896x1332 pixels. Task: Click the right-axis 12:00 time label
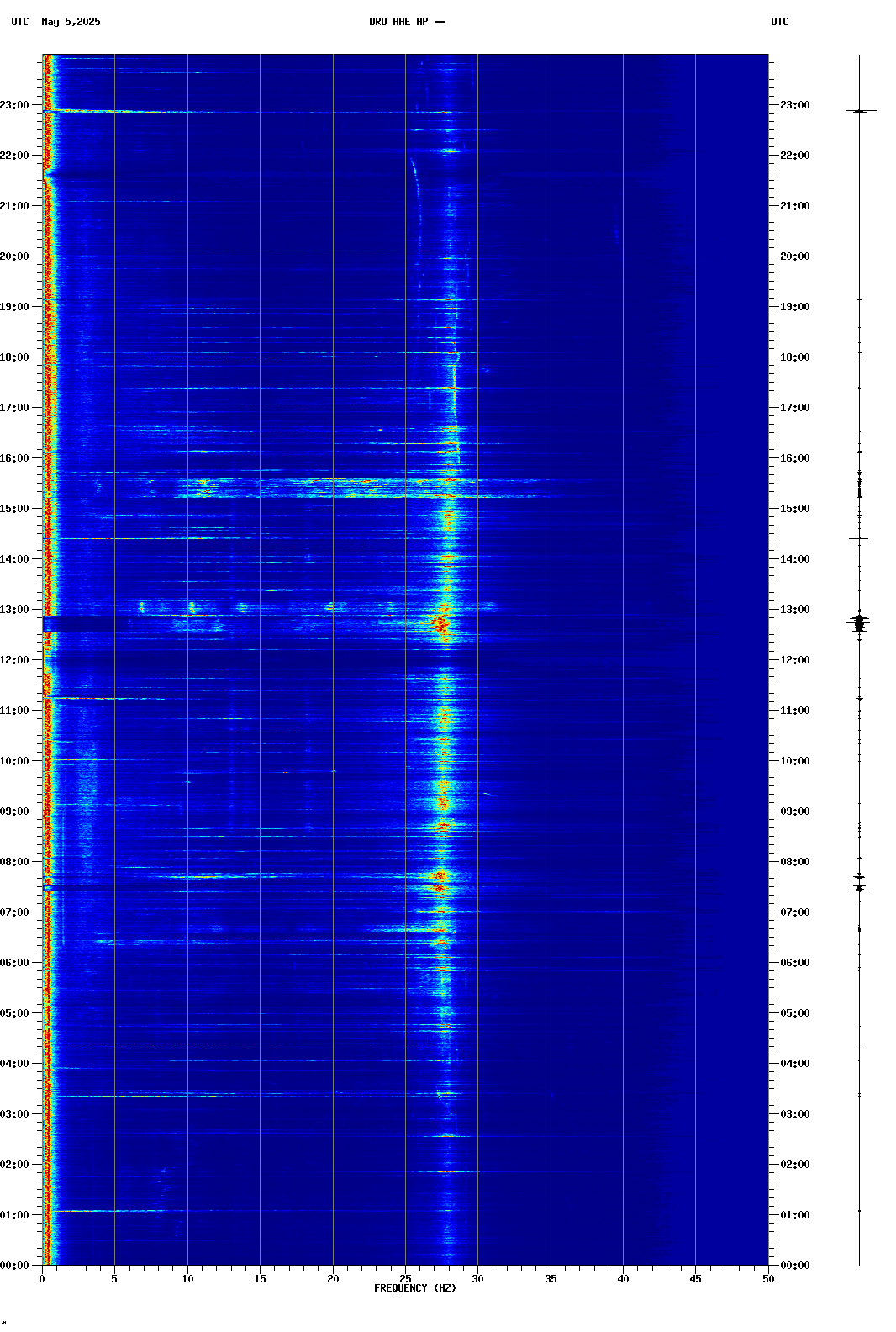point(795,660)
